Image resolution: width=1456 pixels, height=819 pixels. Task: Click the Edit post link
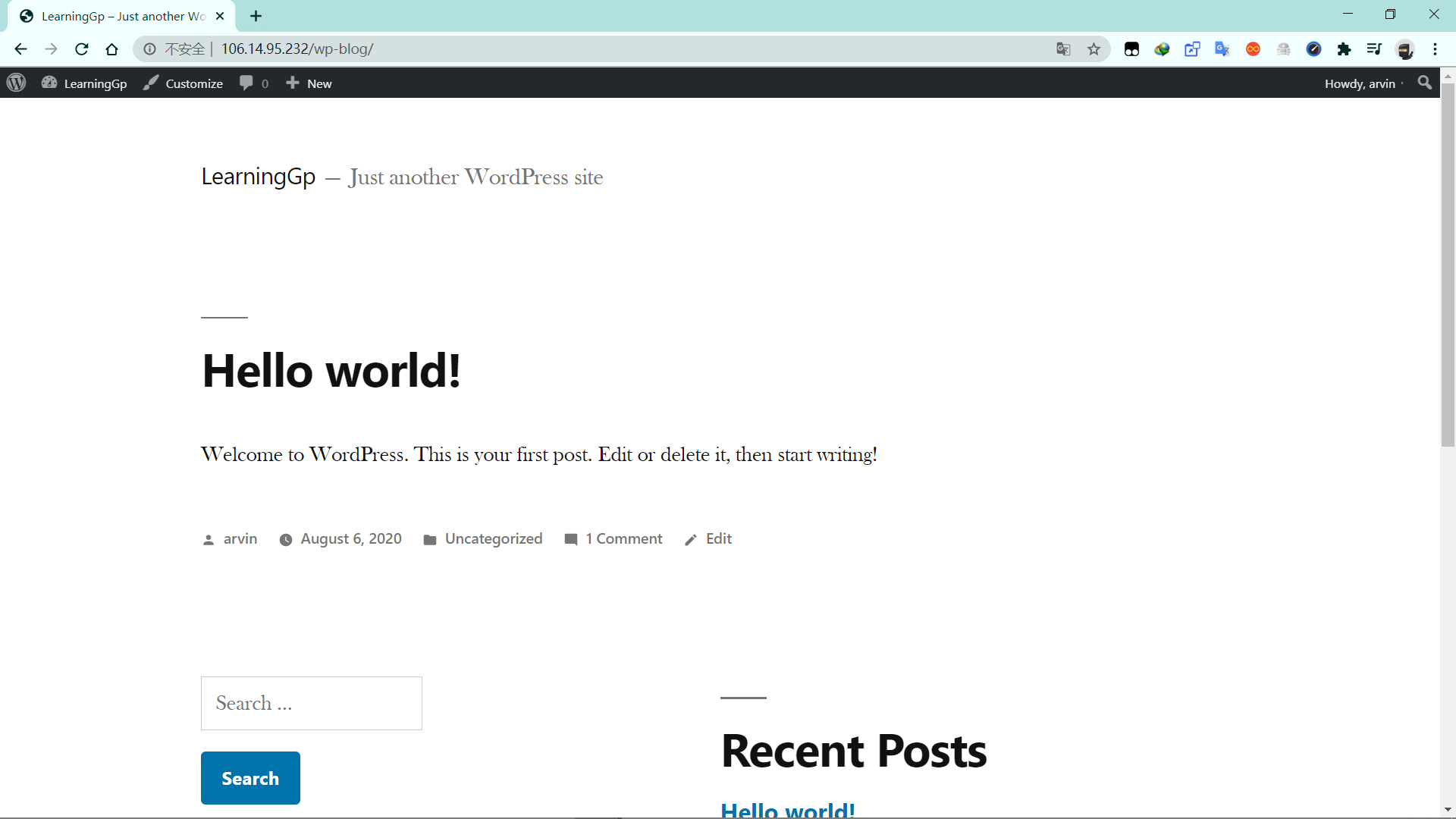point(718,538)
